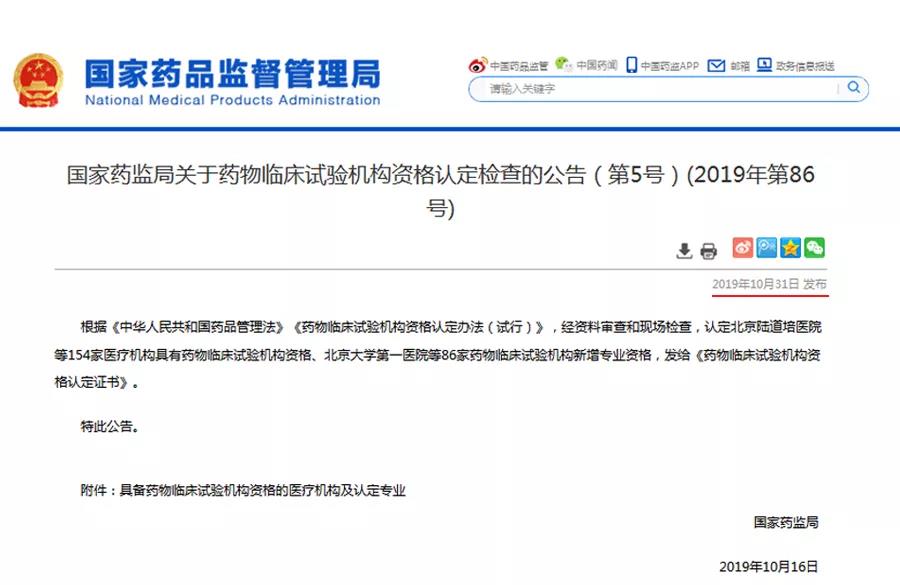Click the 国家药监局 signature text
This screenshot has width=900, height=585.
pyautogui.click(x=786, y=522)
